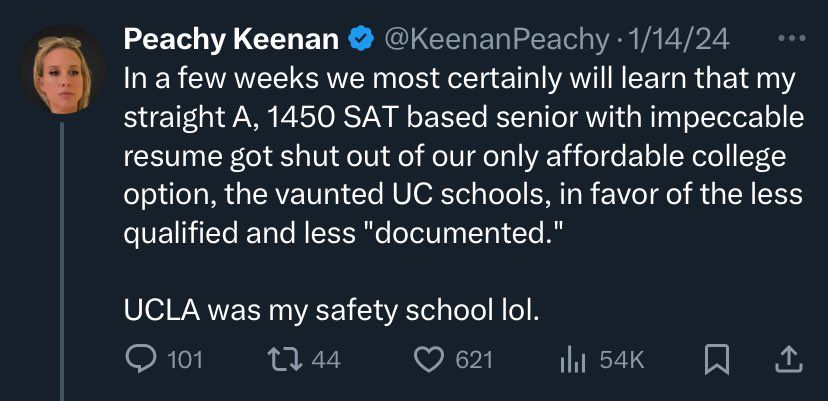Click the tweet text about UC schools
Screen dimensions: 828x401
pyautogui.click(x=463, y=157)
